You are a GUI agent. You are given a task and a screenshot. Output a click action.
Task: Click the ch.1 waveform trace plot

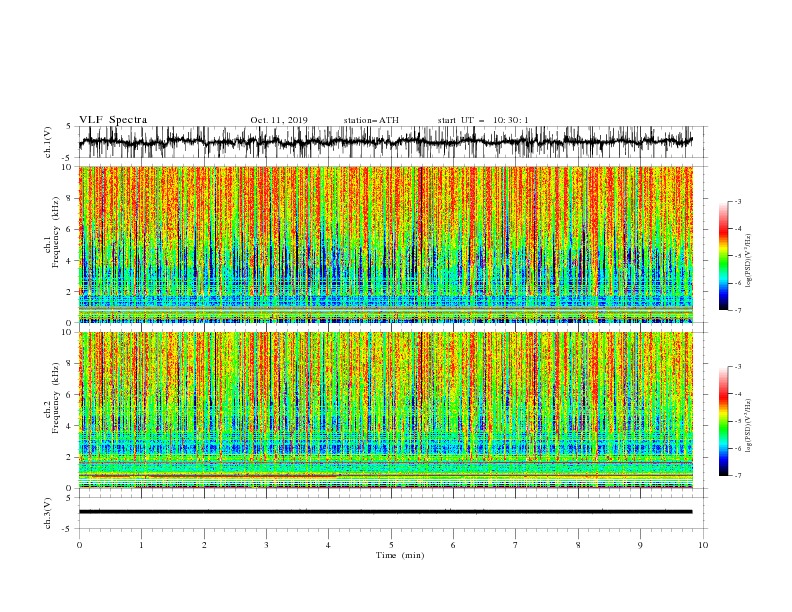[386, 142]
